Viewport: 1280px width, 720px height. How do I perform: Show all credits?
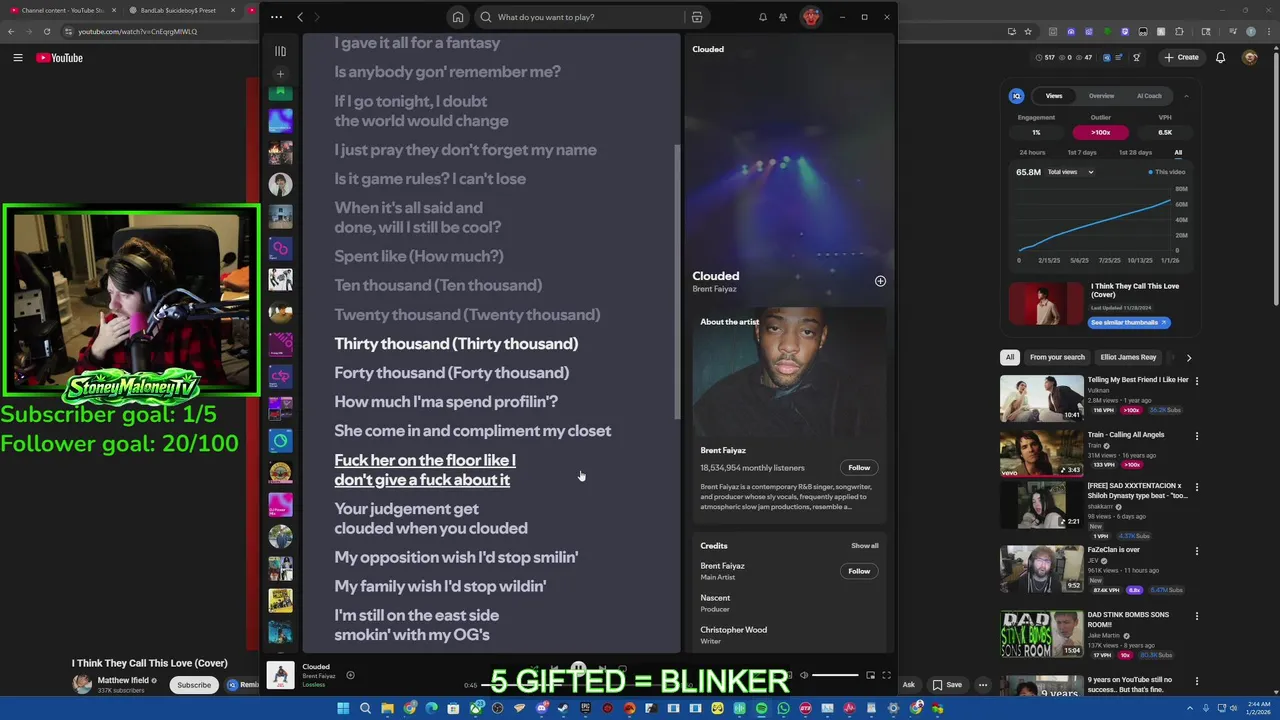tap(865, 546)
